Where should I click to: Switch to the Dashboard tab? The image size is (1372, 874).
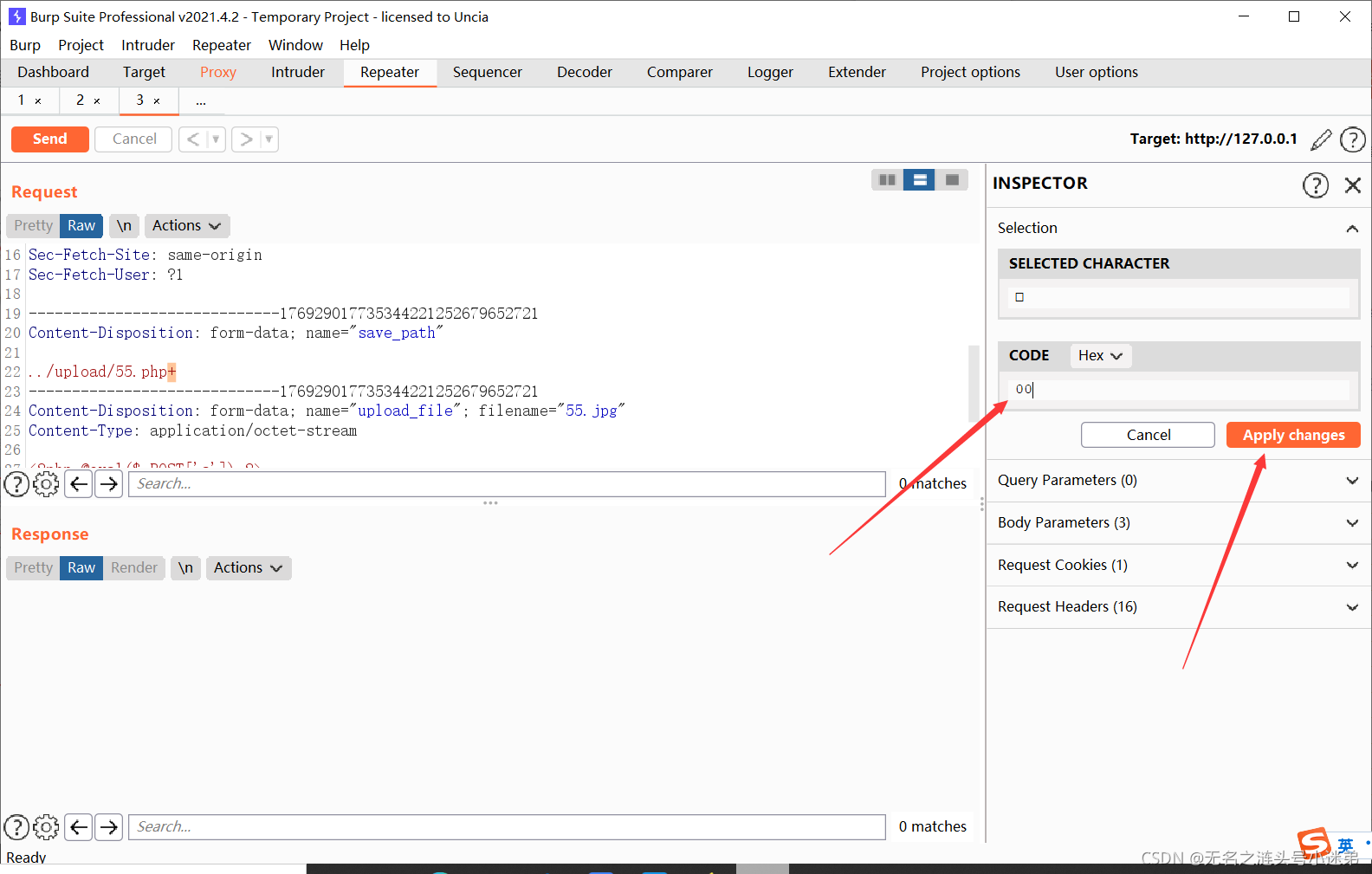53,72
